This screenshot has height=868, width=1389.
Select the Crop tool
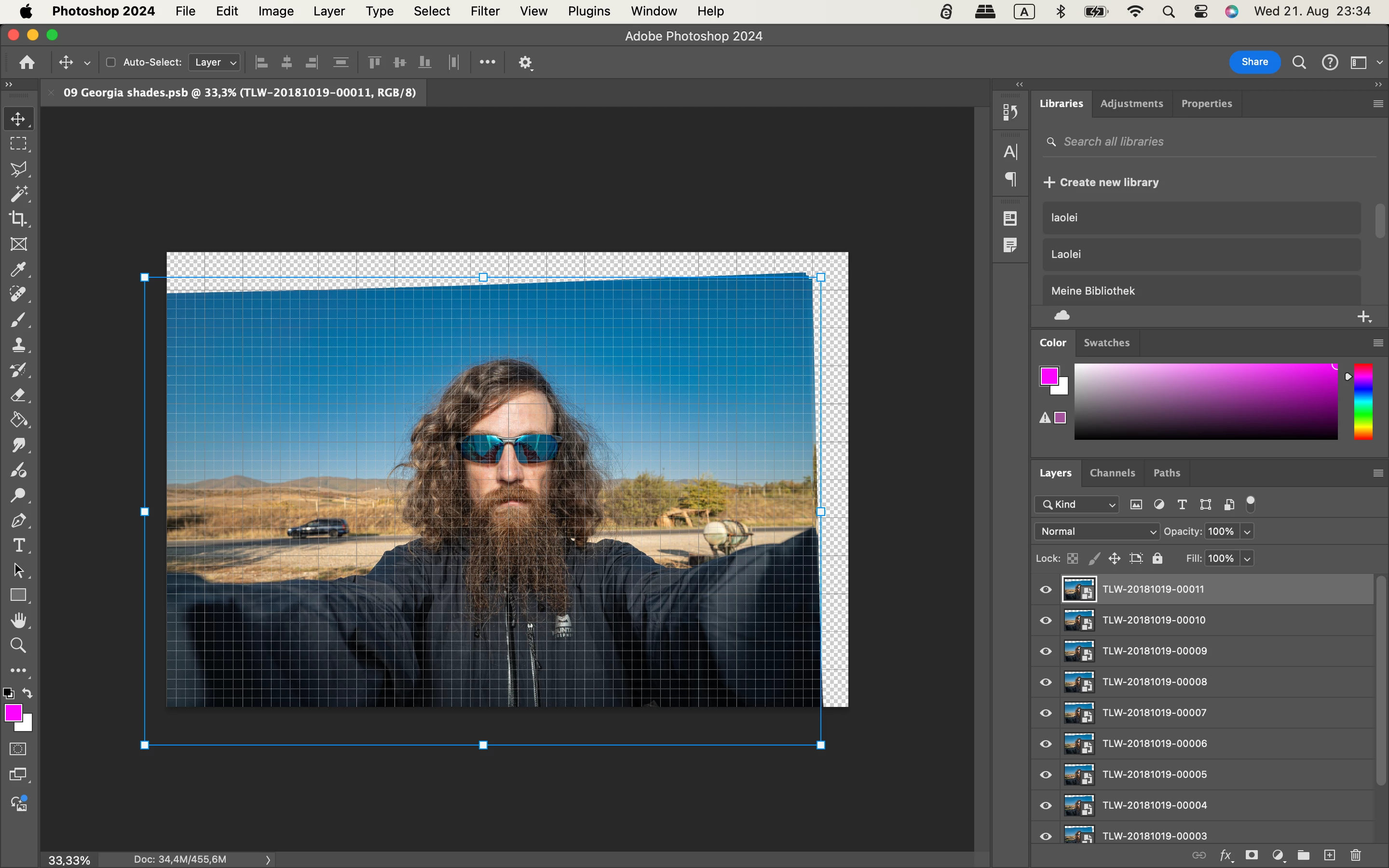(x=18, y=219)
